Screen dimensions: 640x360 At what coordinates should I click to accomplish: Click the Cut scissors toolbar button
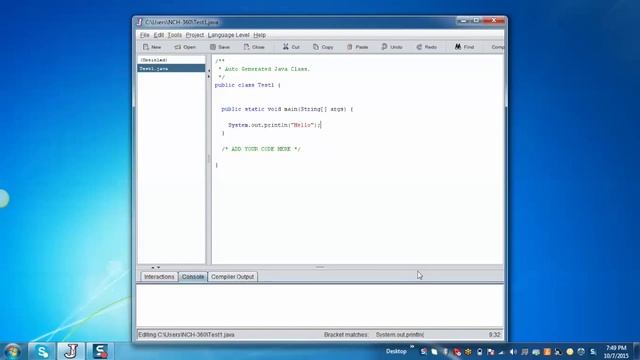(291, 47)
